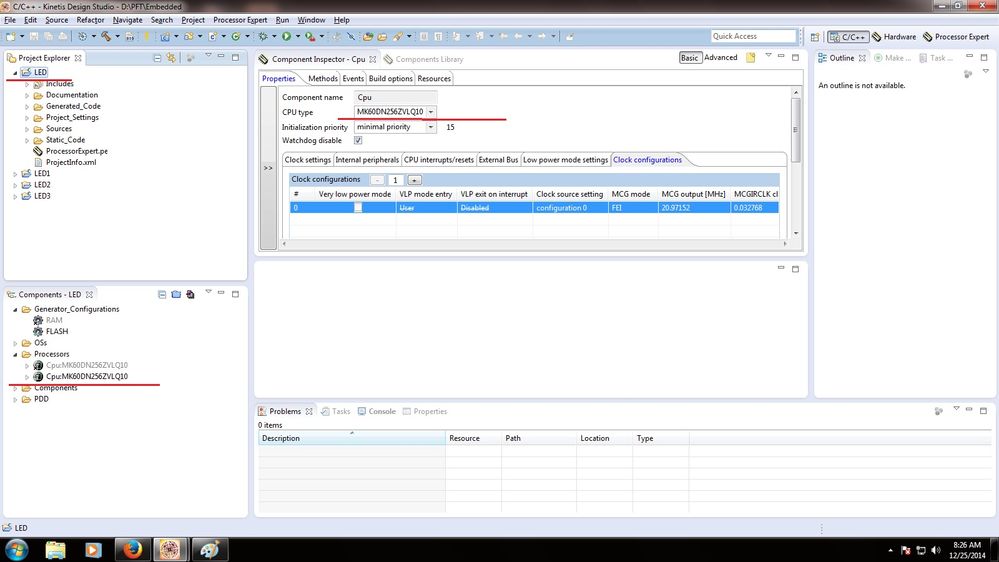Viewport: 999px width, 562px height.
Task: Click clock configuration row MCG mode FEI
Action: (x=633, y=208)
